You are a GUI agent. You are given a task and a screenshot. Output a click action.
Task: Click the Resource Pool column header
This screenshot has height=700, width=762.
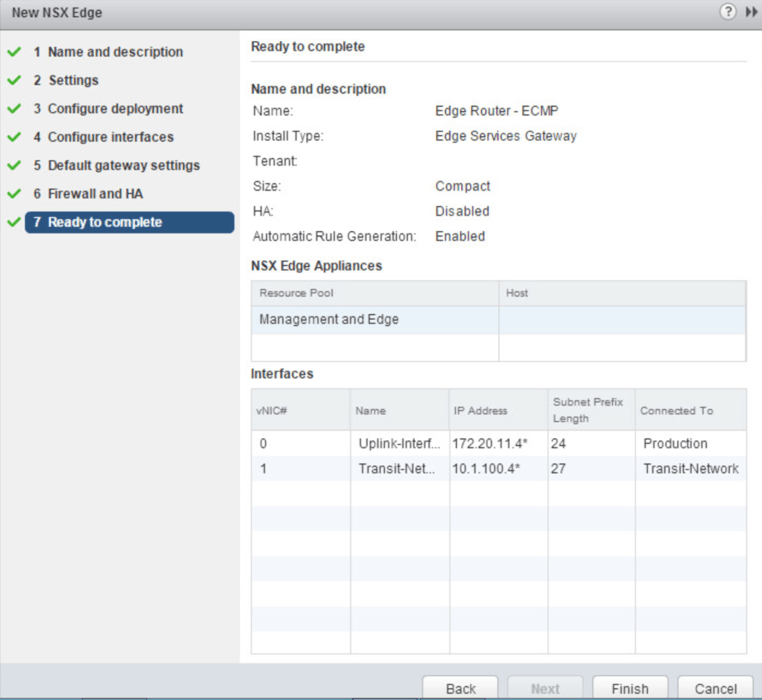click(375, 293)
